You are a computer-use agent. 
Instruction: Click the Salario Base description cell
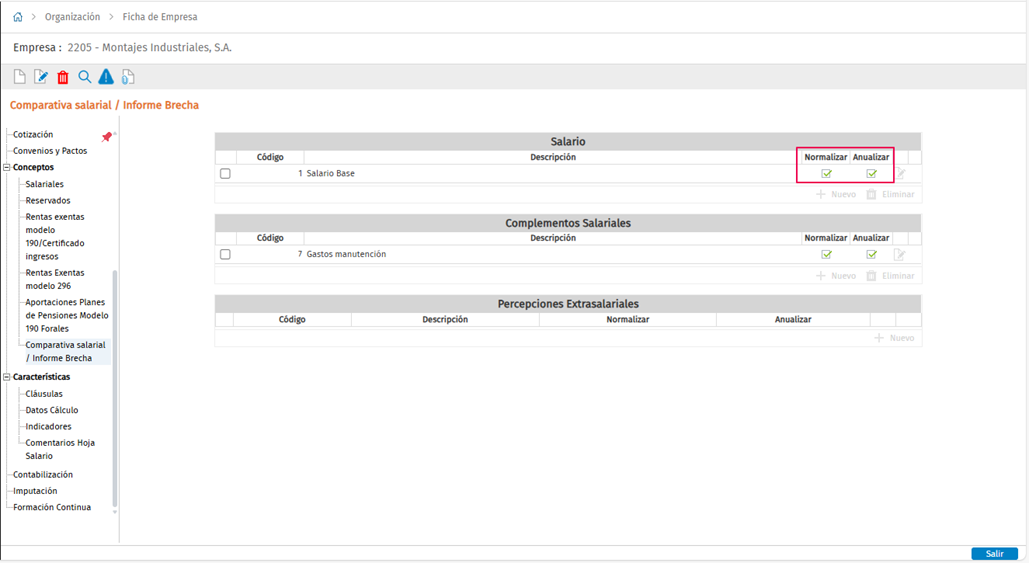[553, 174]
